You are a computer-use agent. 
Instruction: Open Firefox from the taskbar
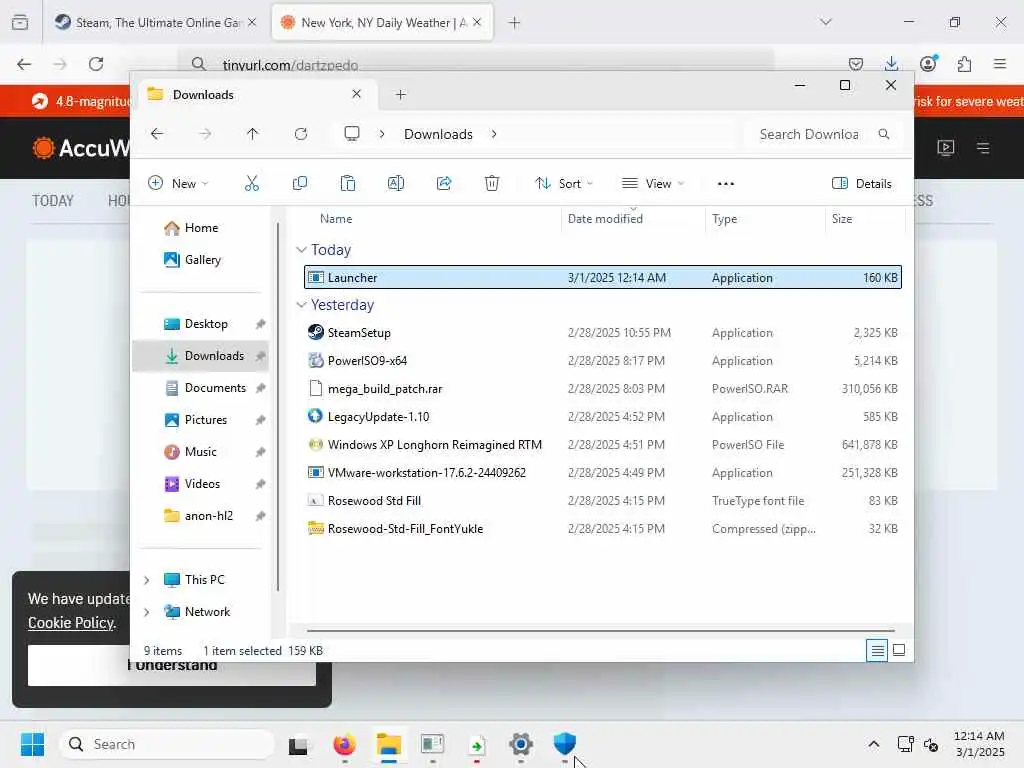(x=344, y=744)
